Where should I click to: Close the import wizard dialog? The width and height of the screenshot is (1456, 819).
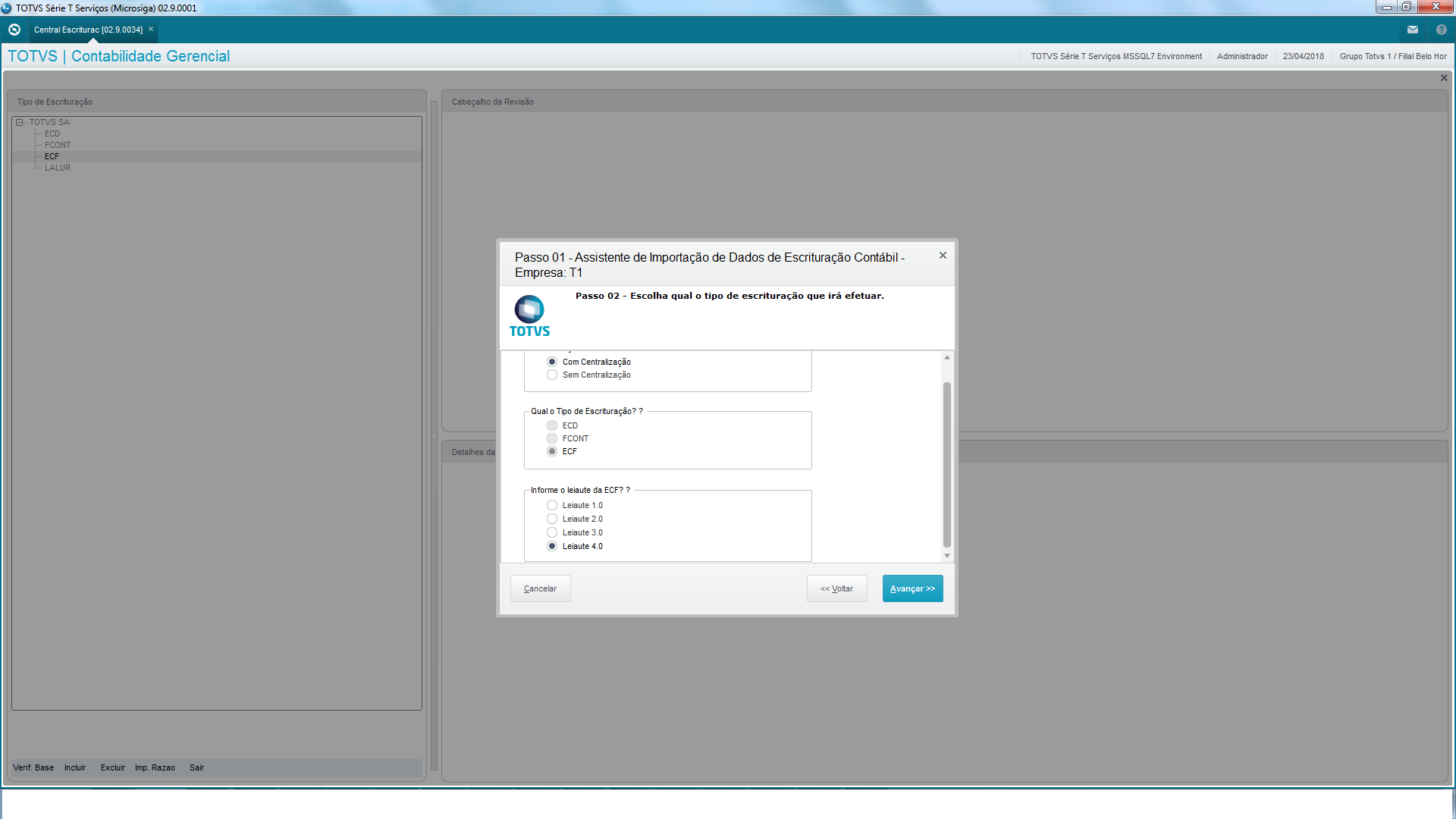coord(943,256)
